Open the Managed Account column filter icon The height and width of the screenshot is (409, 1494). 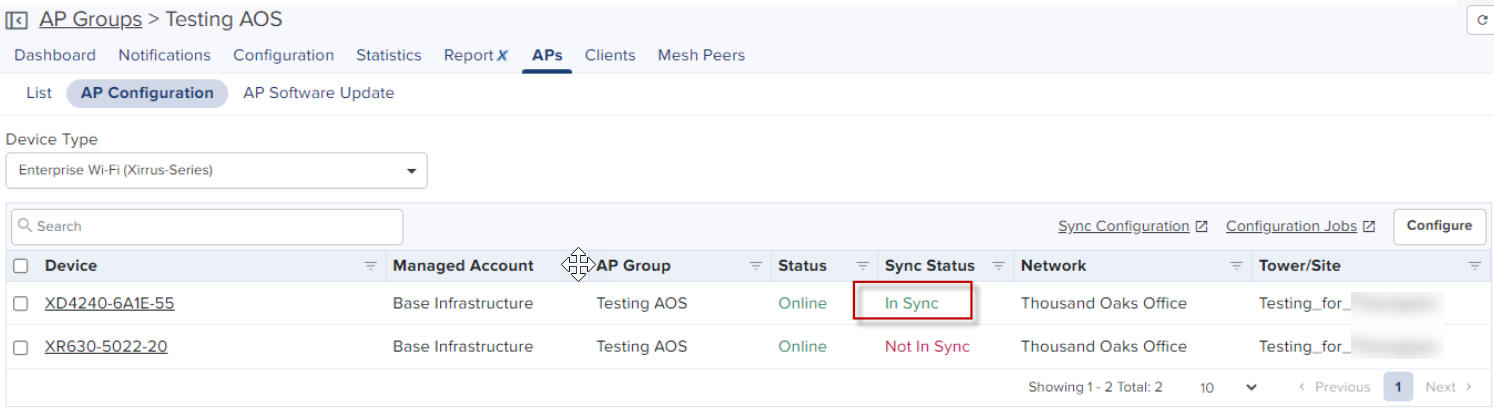[578, 266]
